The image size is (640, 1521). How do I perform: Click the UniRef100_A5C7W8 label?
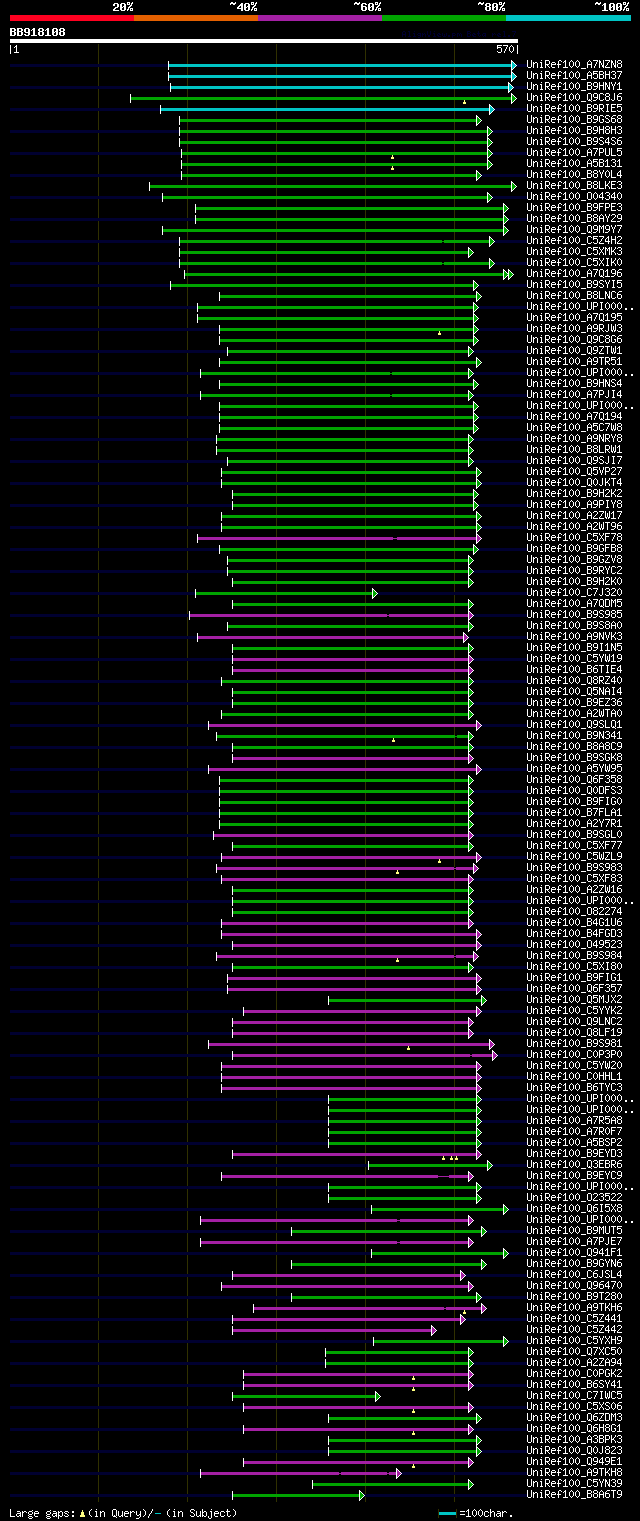click(x=572, y=427)
